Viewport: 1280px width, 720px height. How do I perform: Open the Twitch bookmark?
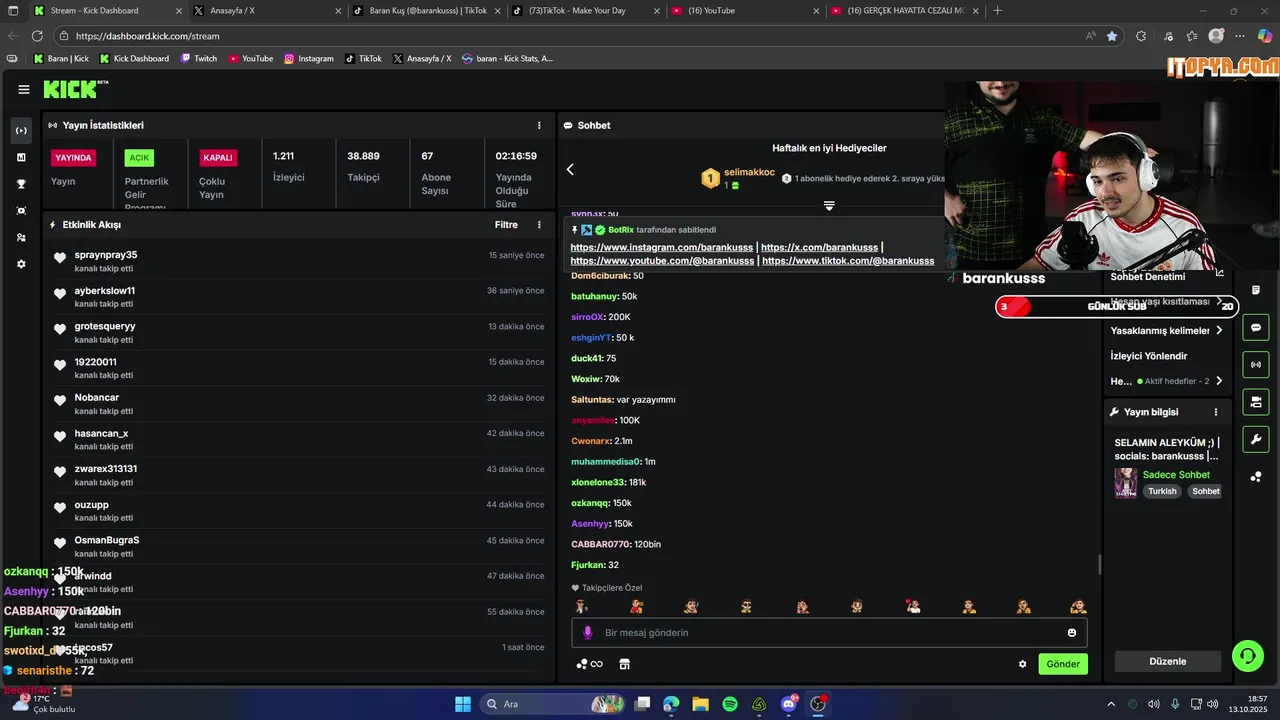coord(199,59)
